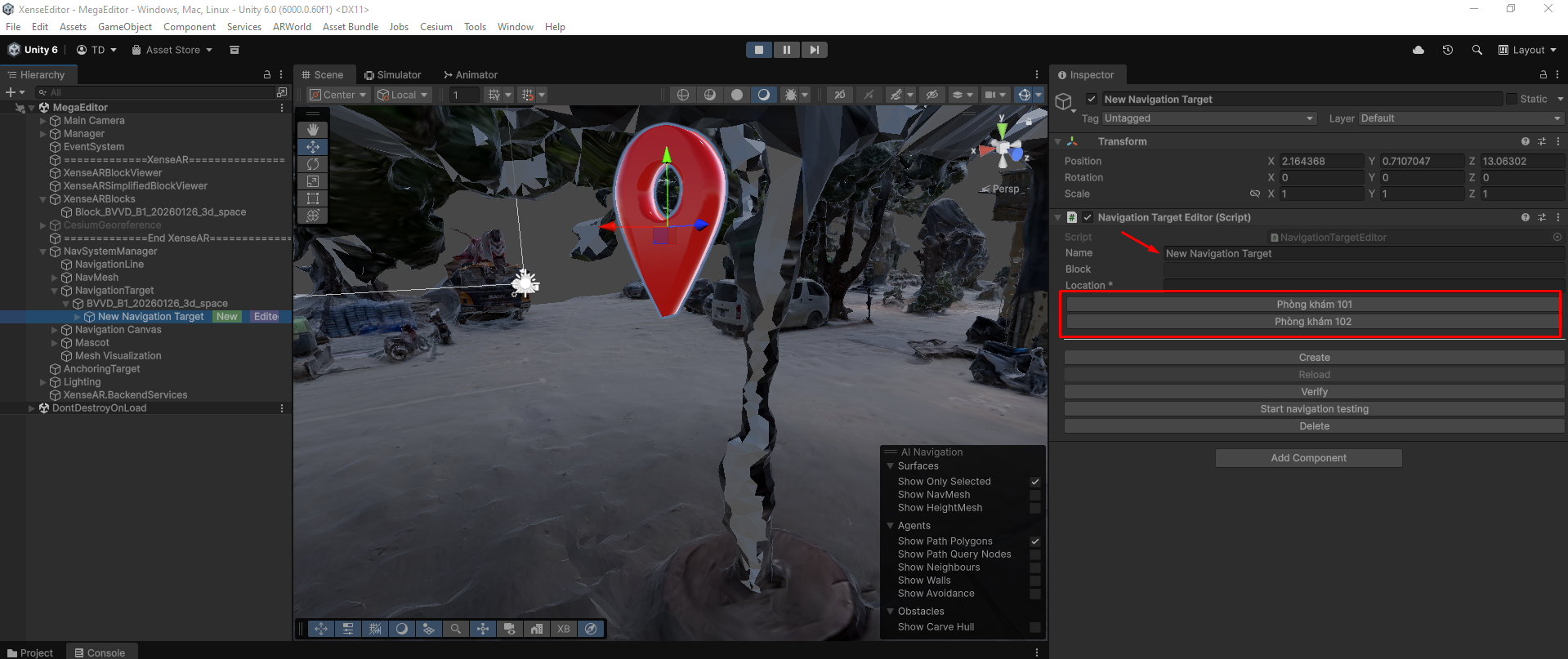This screenshot has width=1568, height=659.
Task: Open the Unity search magnifier icon
Action: (x=1476, y=50)
